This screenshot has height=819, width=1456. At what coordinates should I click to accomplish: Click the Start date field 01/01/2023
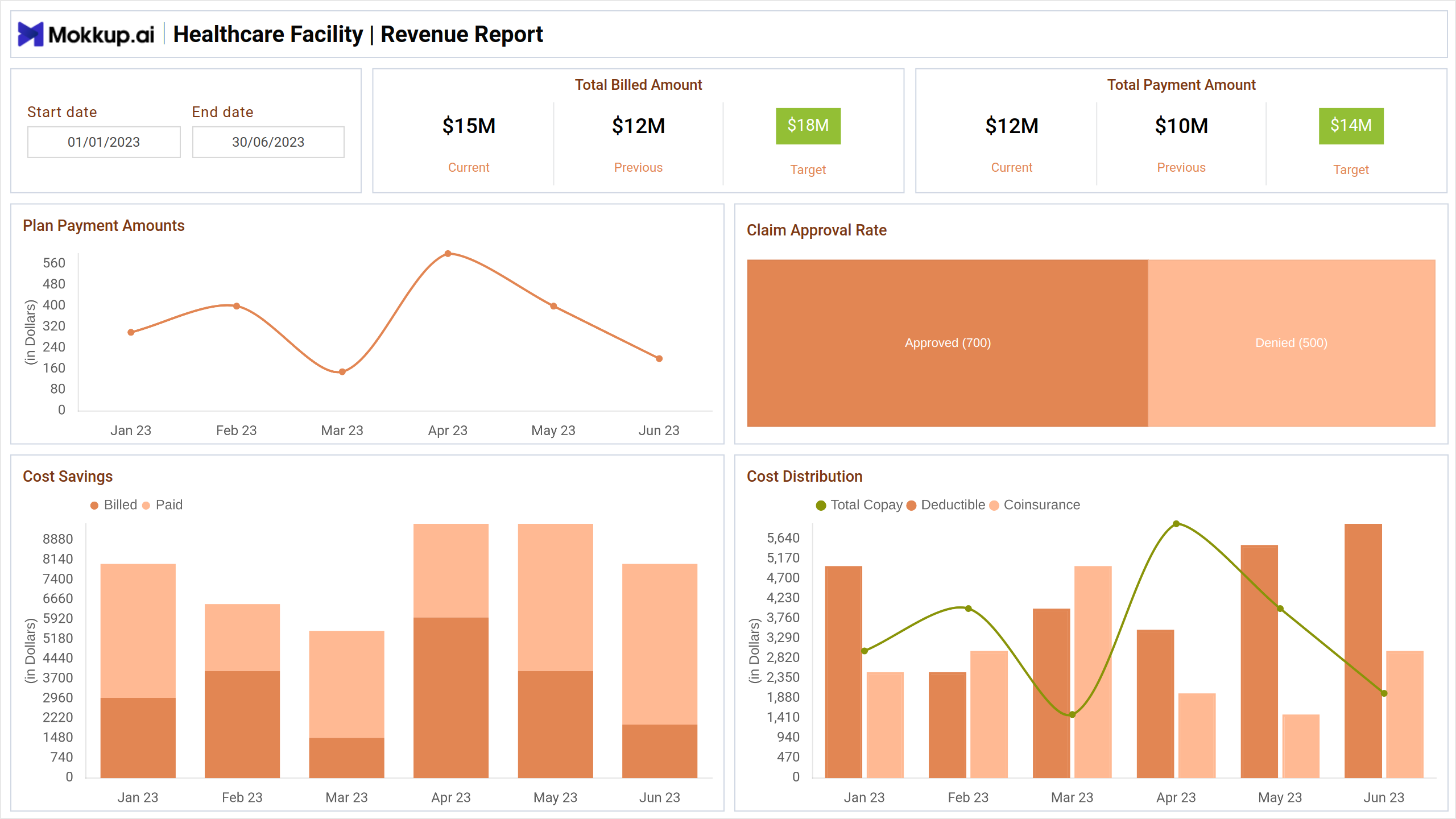pyautogui.click(x=104, y=142)
